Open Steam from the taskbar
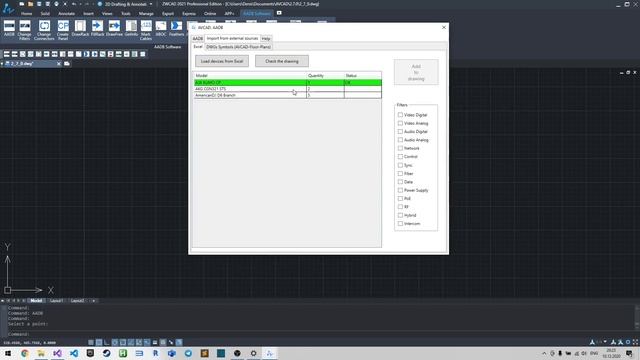640x360 pixels. click(107, 353)
